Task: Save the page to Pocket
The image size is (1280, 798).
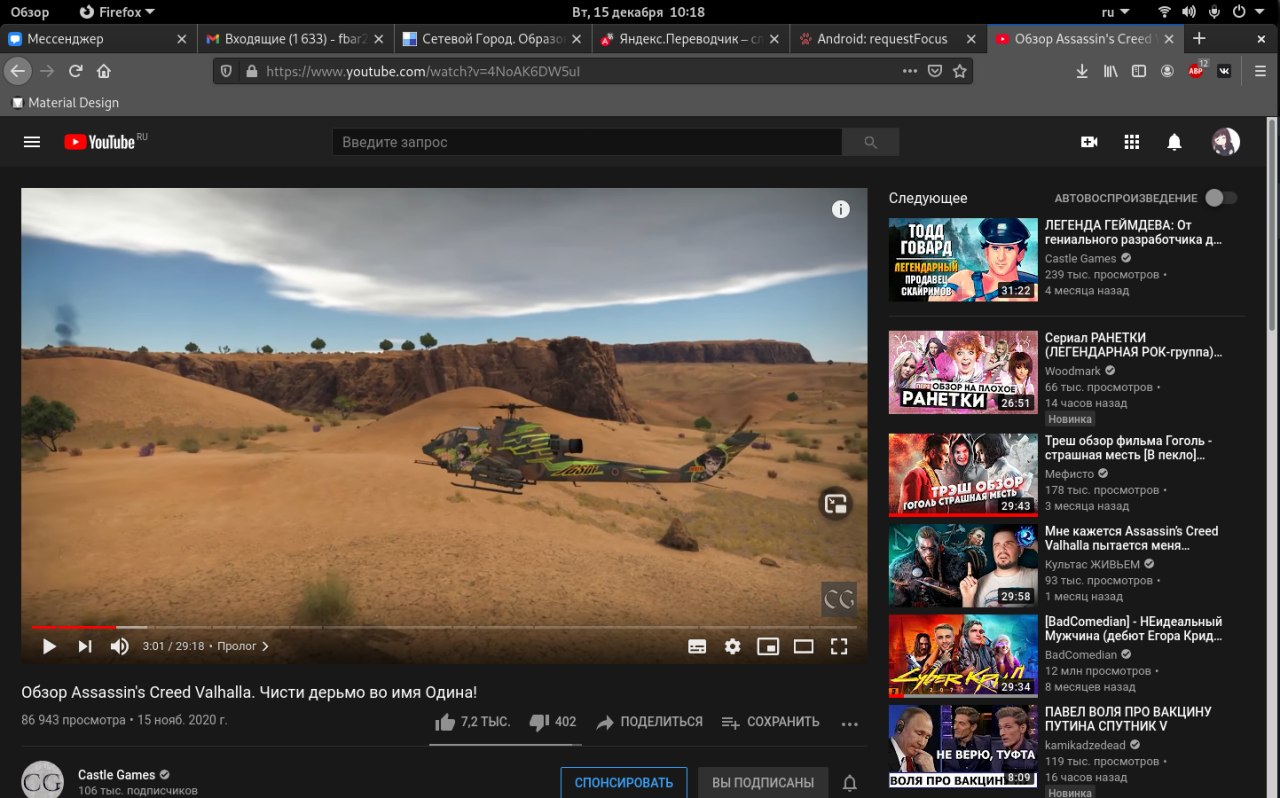Action: pyautogui.click(x=935, y=71)
